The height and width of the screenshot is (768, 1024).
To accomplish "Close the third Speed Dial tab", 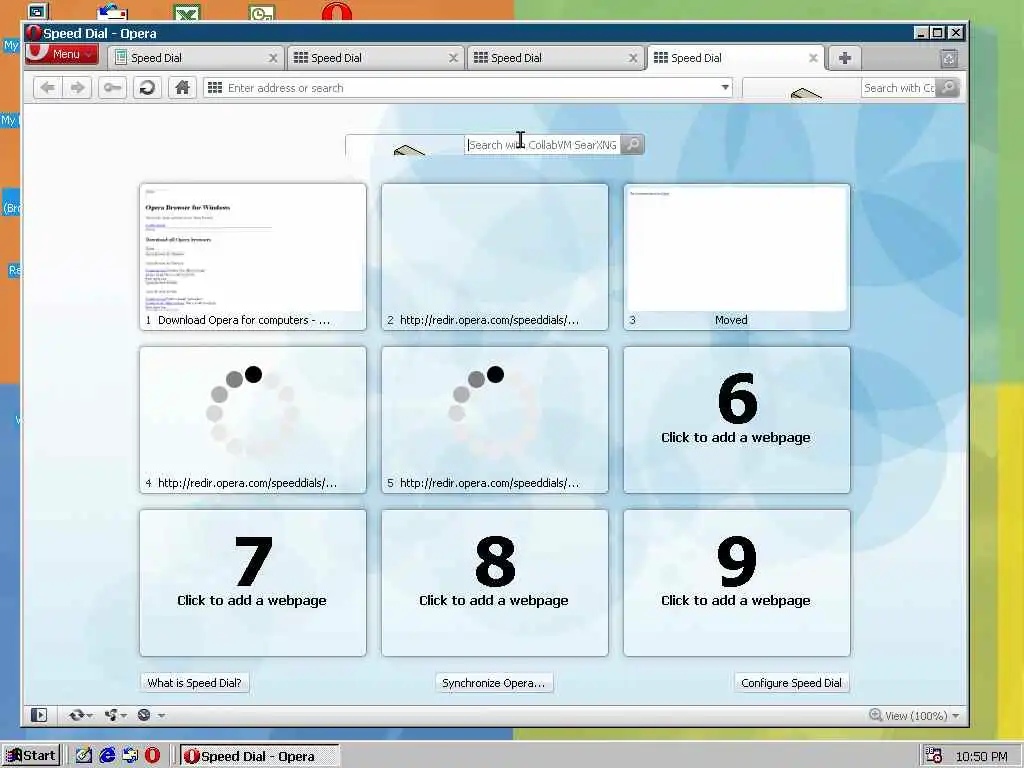I will click(x=633, y=58).
